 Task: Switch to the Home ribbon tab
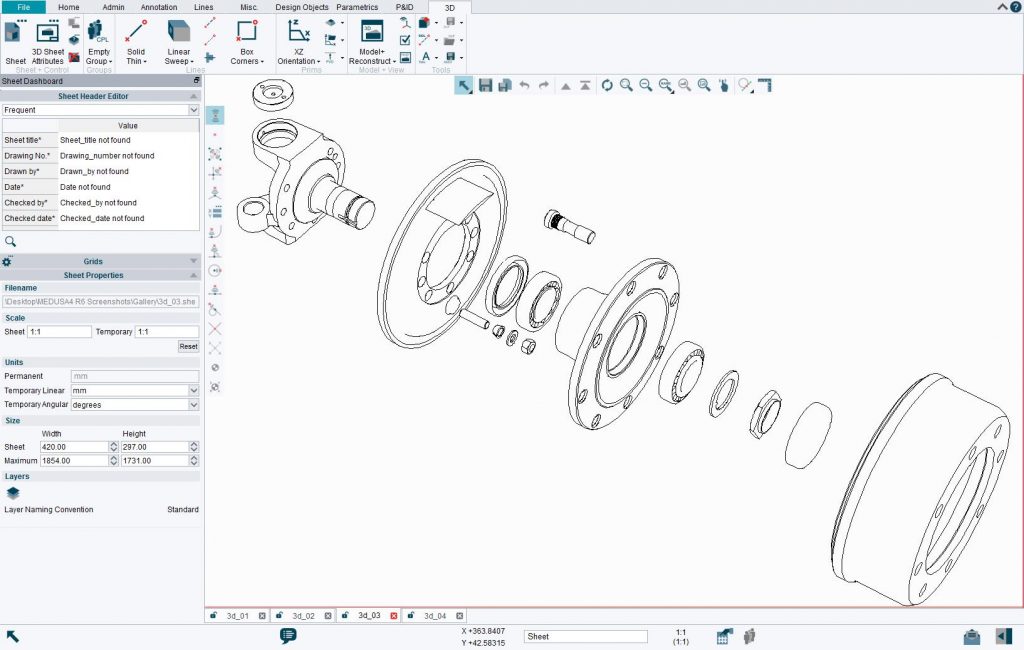click(68, 7)
